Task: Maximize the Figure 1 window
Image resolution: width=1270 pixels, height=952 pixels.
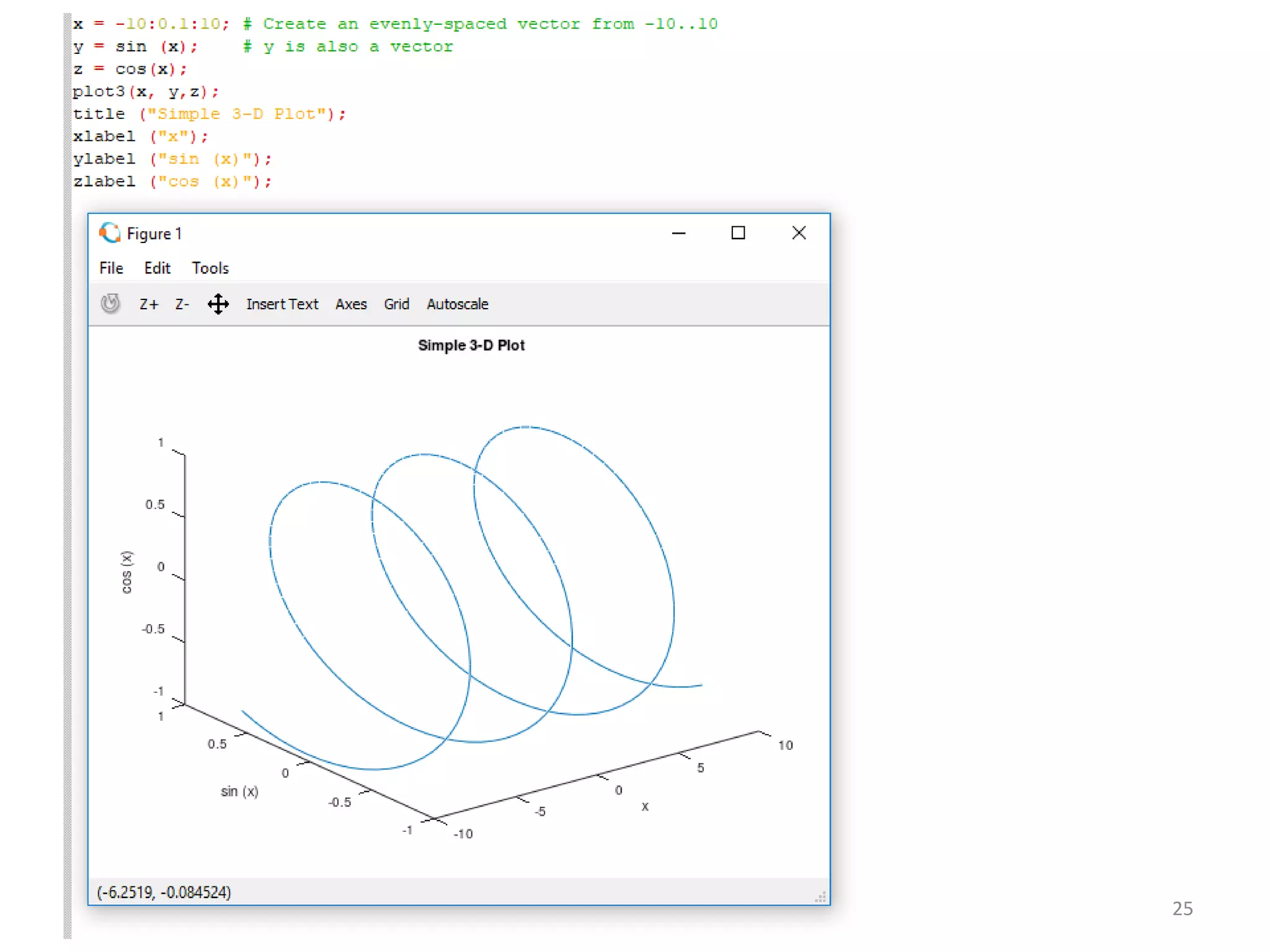Action: (738, 233)
